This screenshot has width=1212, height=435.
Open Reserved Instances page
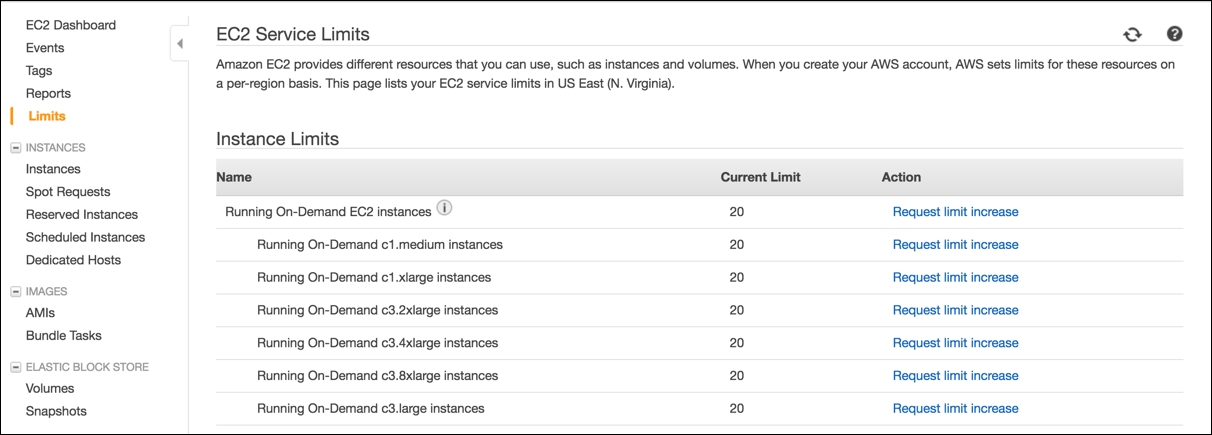pos(82,215)
